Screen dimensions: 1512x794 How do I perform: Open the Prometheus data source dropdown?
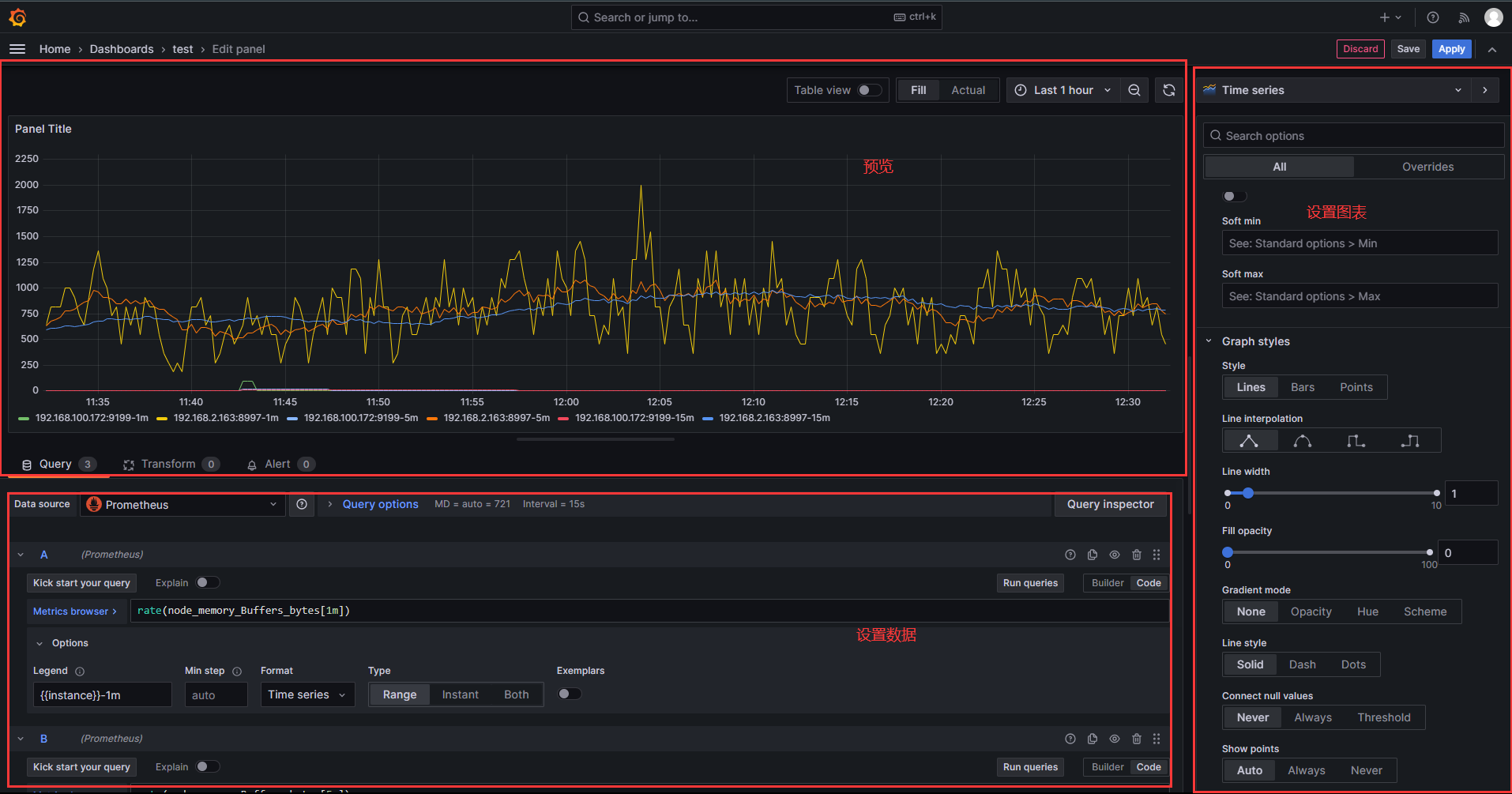tap(182, 505)
